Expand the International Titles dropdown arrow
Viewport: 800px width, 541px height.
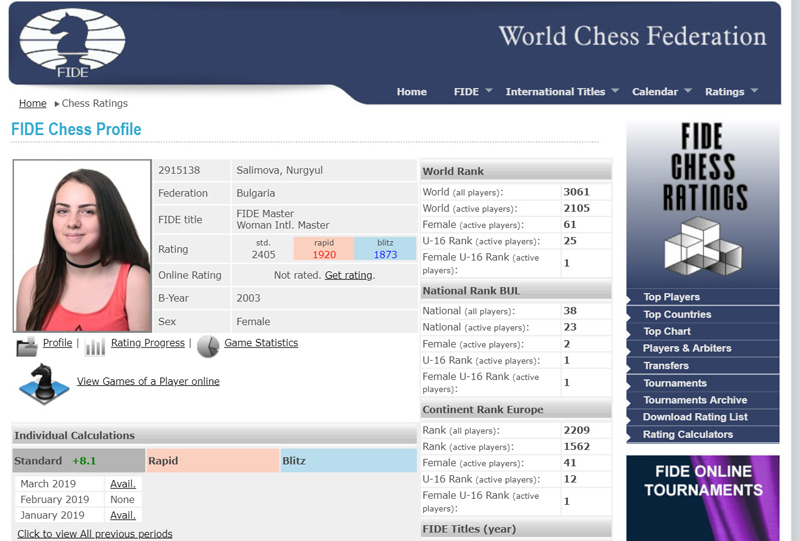[x=615, y=91]
